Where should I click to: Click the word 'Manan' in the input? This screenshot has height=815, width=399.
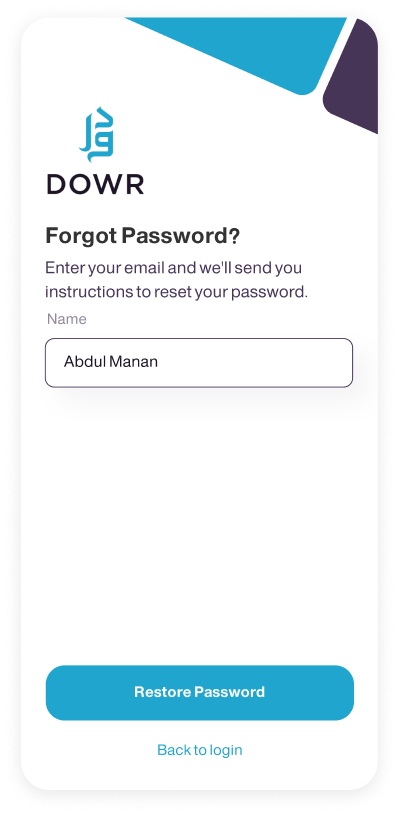click(134, 362)
